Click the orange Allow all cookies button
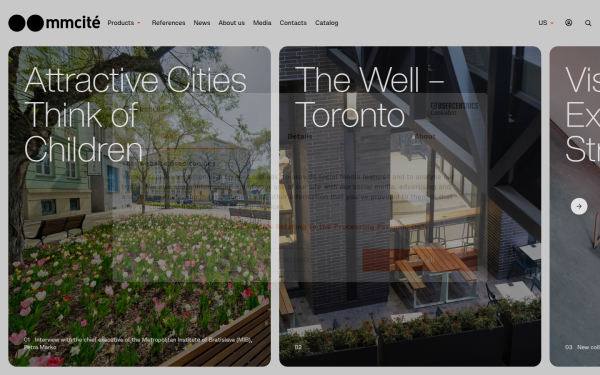600x375 pixels. pos(420,260)
